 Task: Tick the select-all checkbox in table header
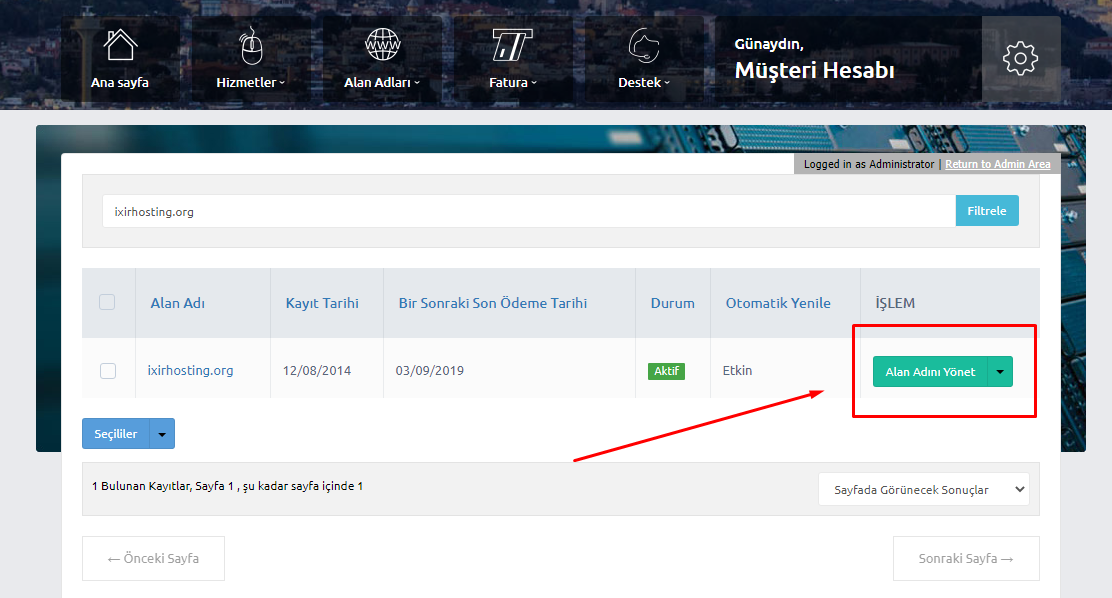[107, 302]
